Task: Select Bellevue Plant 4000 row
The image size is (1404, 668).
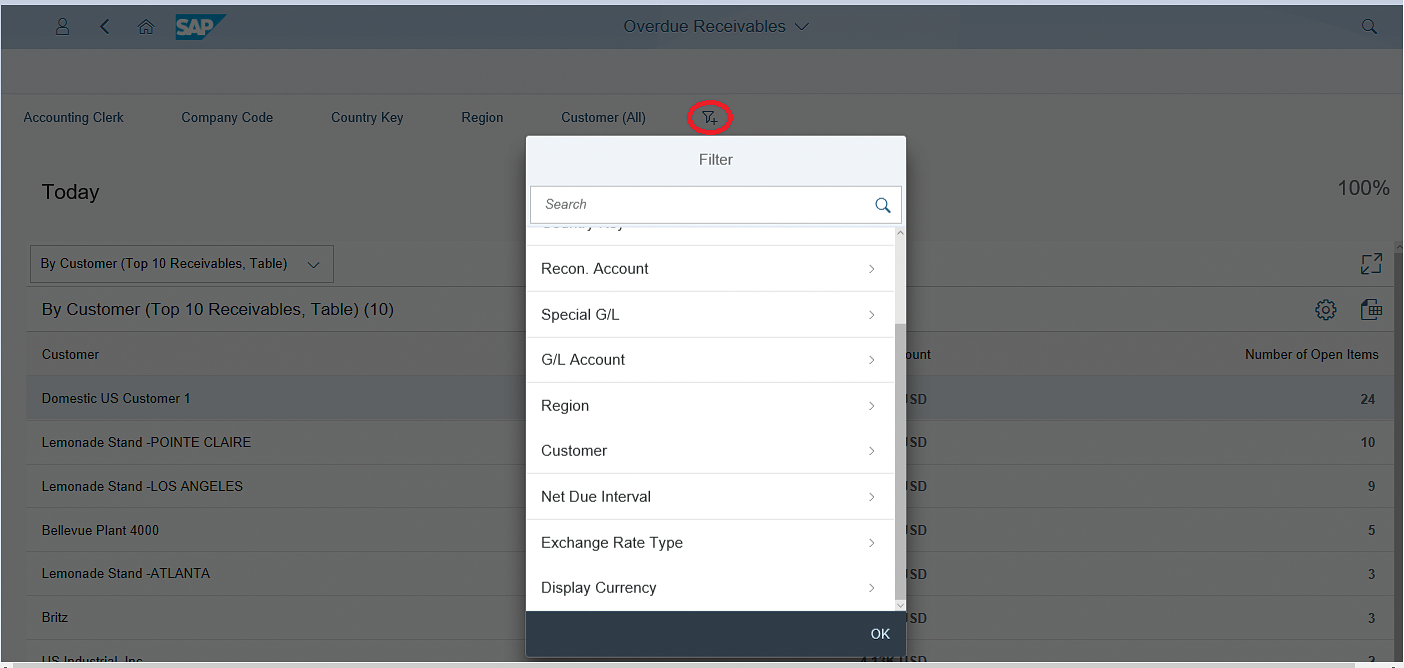Action: tap(710, 530)
